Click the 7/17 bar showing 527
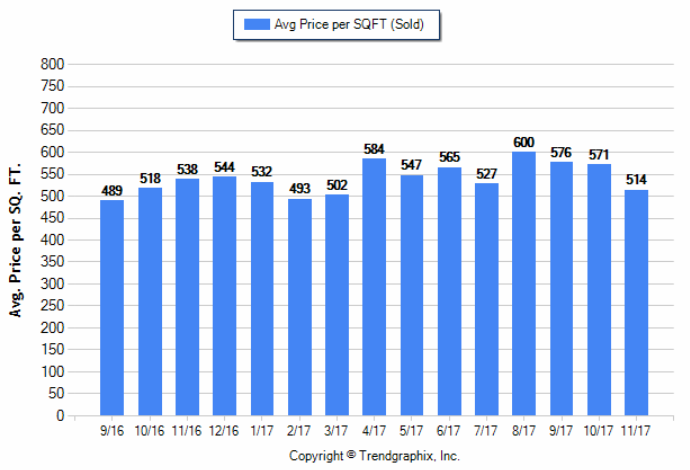The height and width of the screenshot is (470, 690). click(x=487, y=300)
